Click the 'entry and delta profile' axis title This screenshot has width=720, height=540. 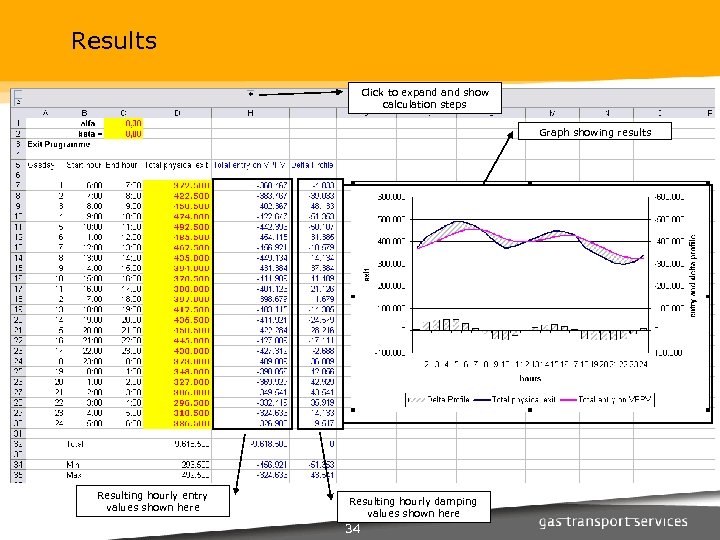pos(692,276)
